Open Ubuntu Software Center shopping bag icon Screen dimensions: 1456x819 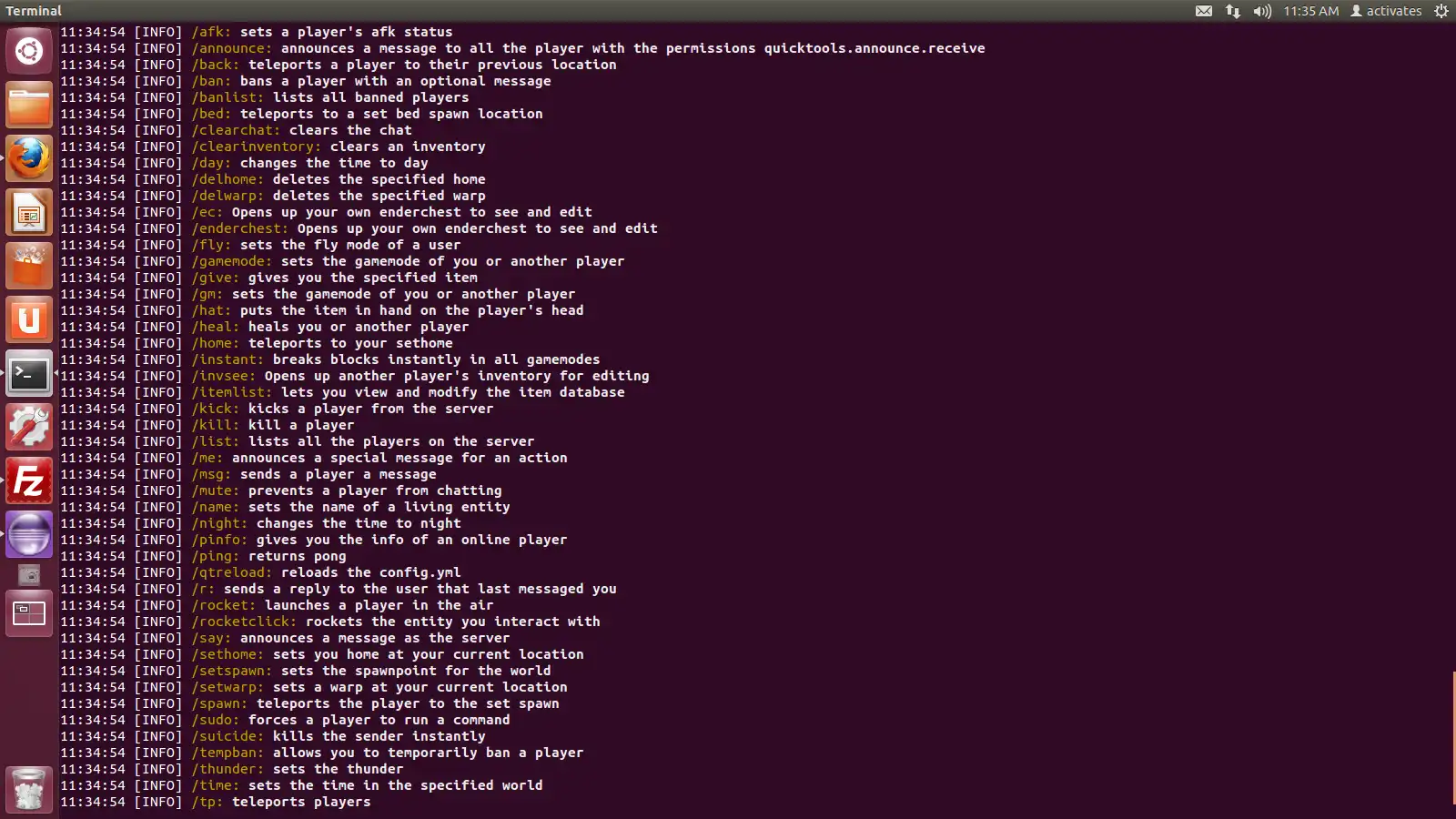tap(29, 267)
